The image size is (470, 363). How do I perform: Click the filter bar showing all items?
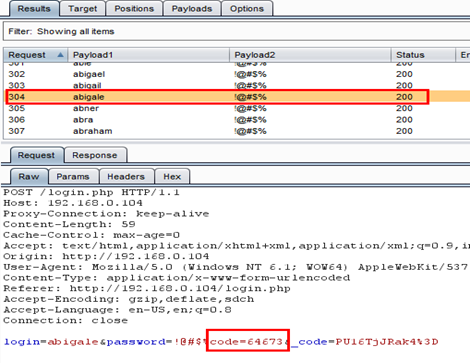(x=236, y=31)
